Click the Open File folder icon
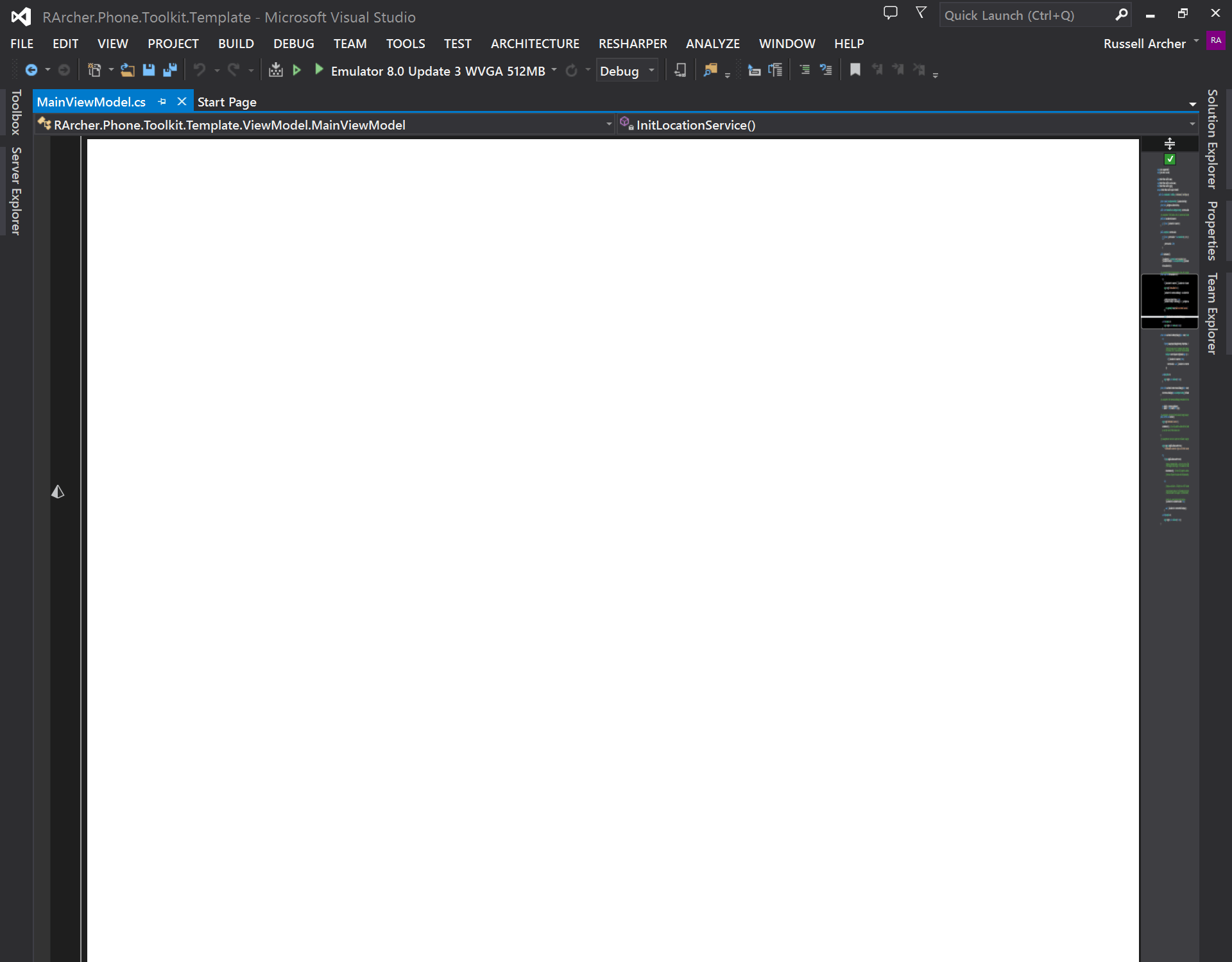The width and height of the screenshot is (1232, 962). [x=127, y=70]
